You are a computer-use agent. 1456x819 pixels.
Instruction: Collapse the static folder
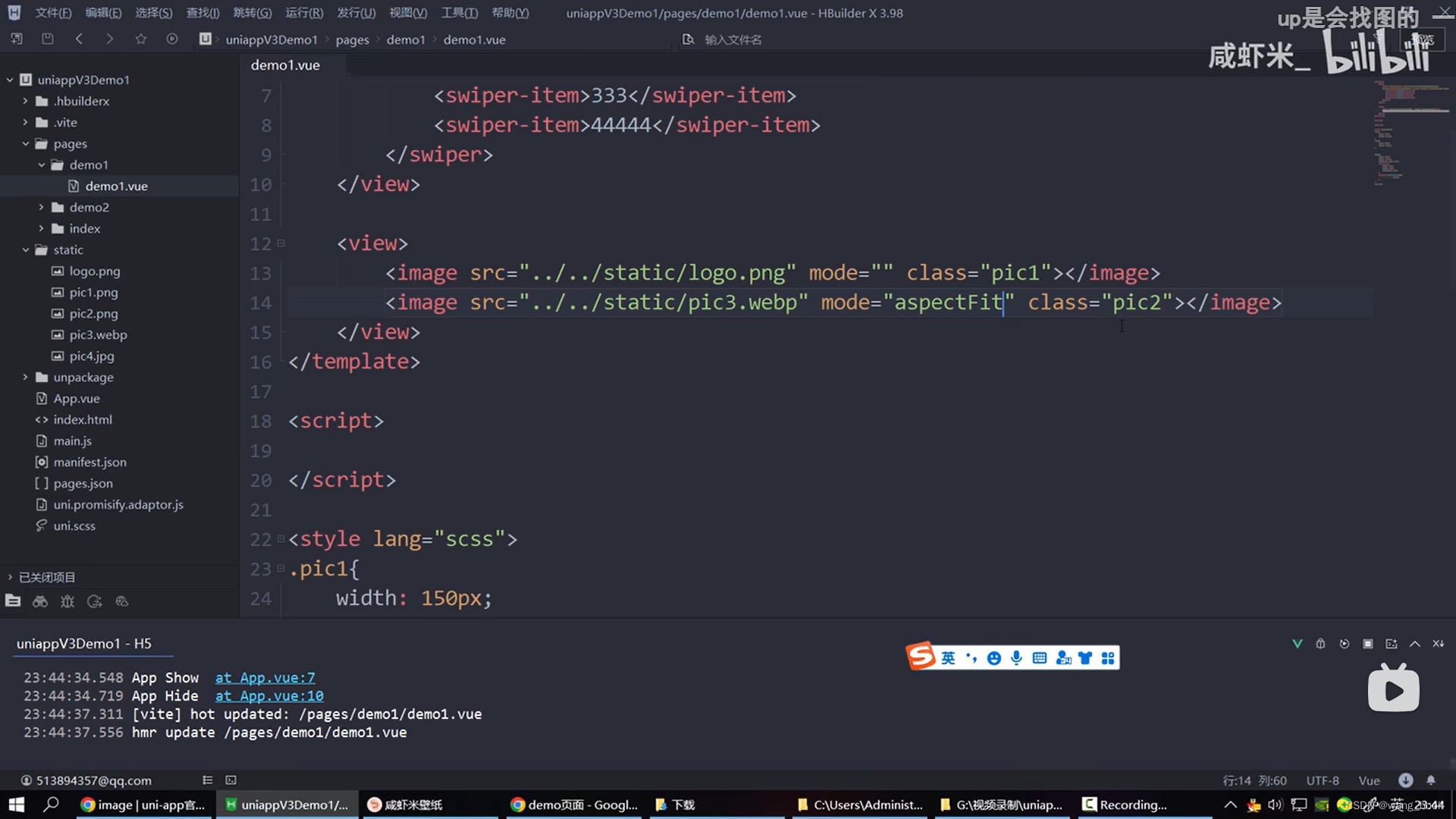click(x=25, y=249)
